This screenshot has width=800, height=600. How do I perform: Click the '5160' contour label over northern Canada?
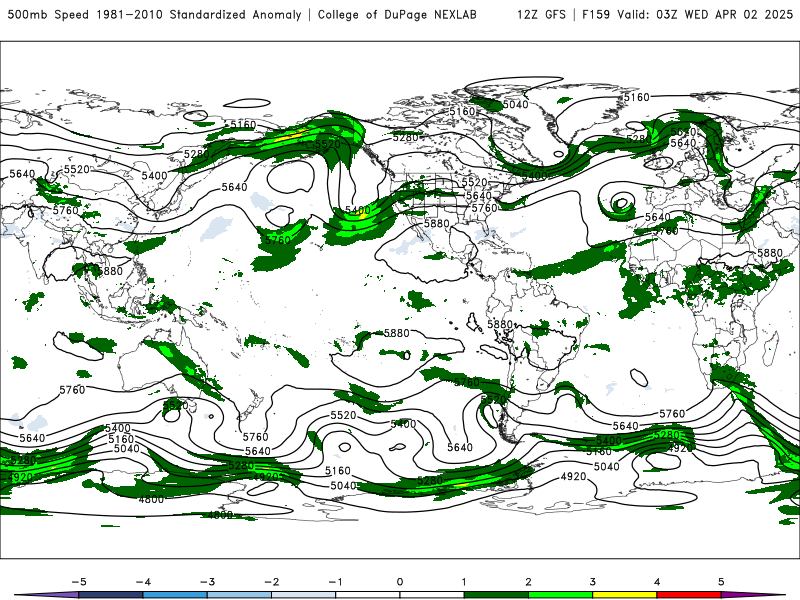tap(462, 111)
